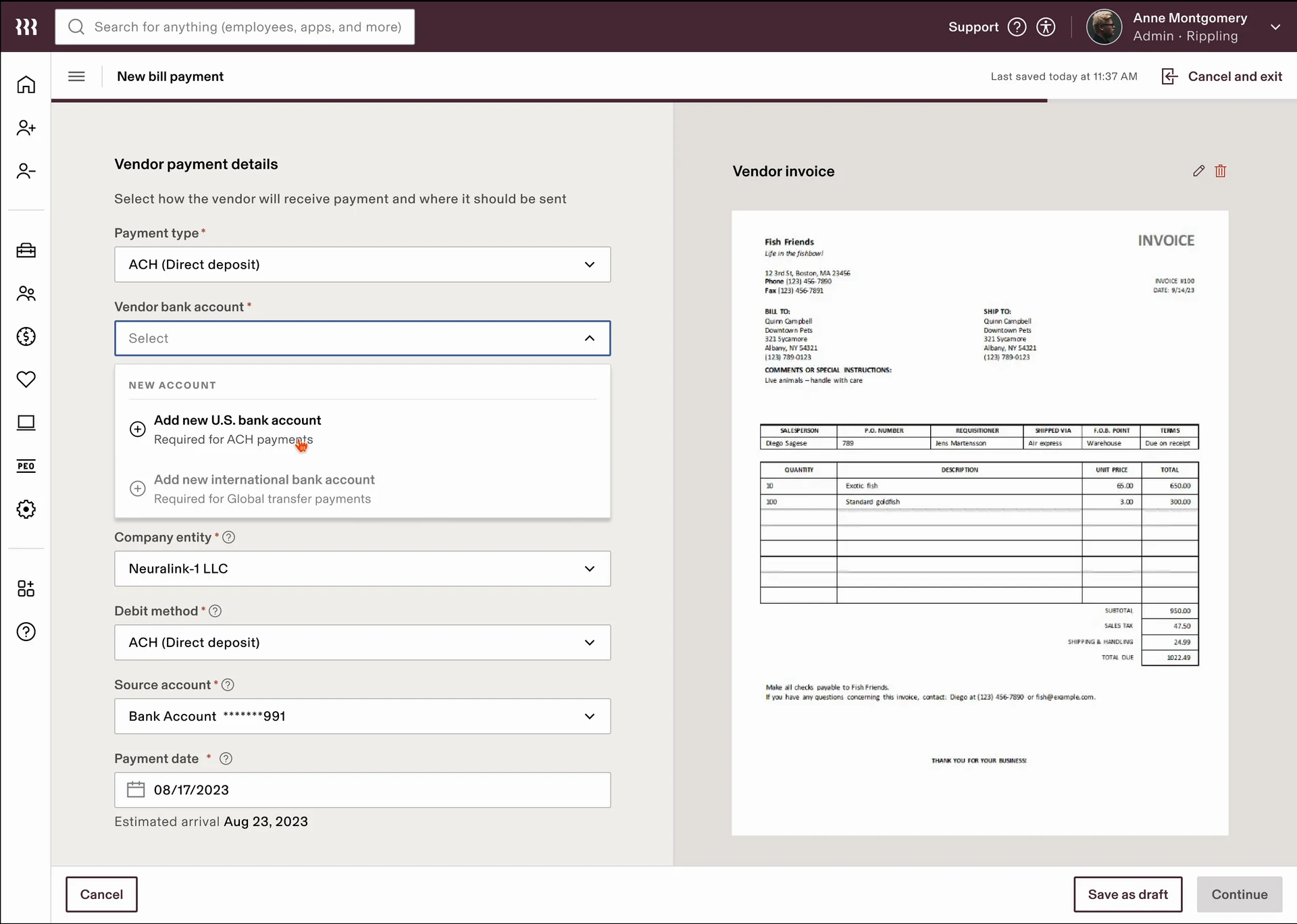Open the Debit method dropdown
This screenshot has width=1297, height=924.
[x=363, y=642]
